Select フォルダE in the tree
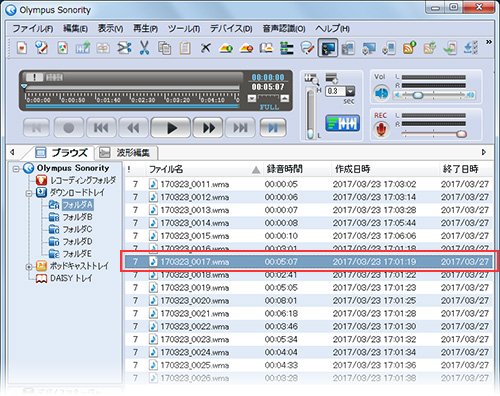The height and width of the screenshot is (396, 500). [x=77, y=254]
